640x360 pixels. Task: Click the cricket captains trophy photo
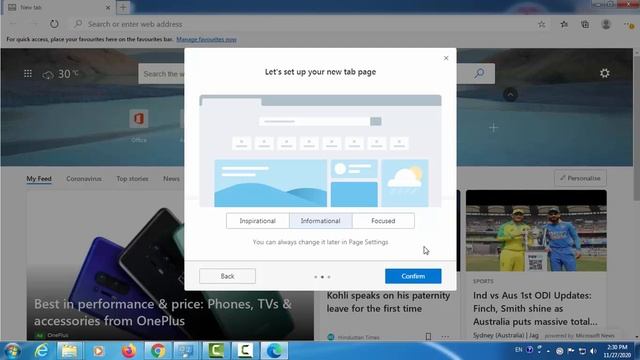point(536,231)
